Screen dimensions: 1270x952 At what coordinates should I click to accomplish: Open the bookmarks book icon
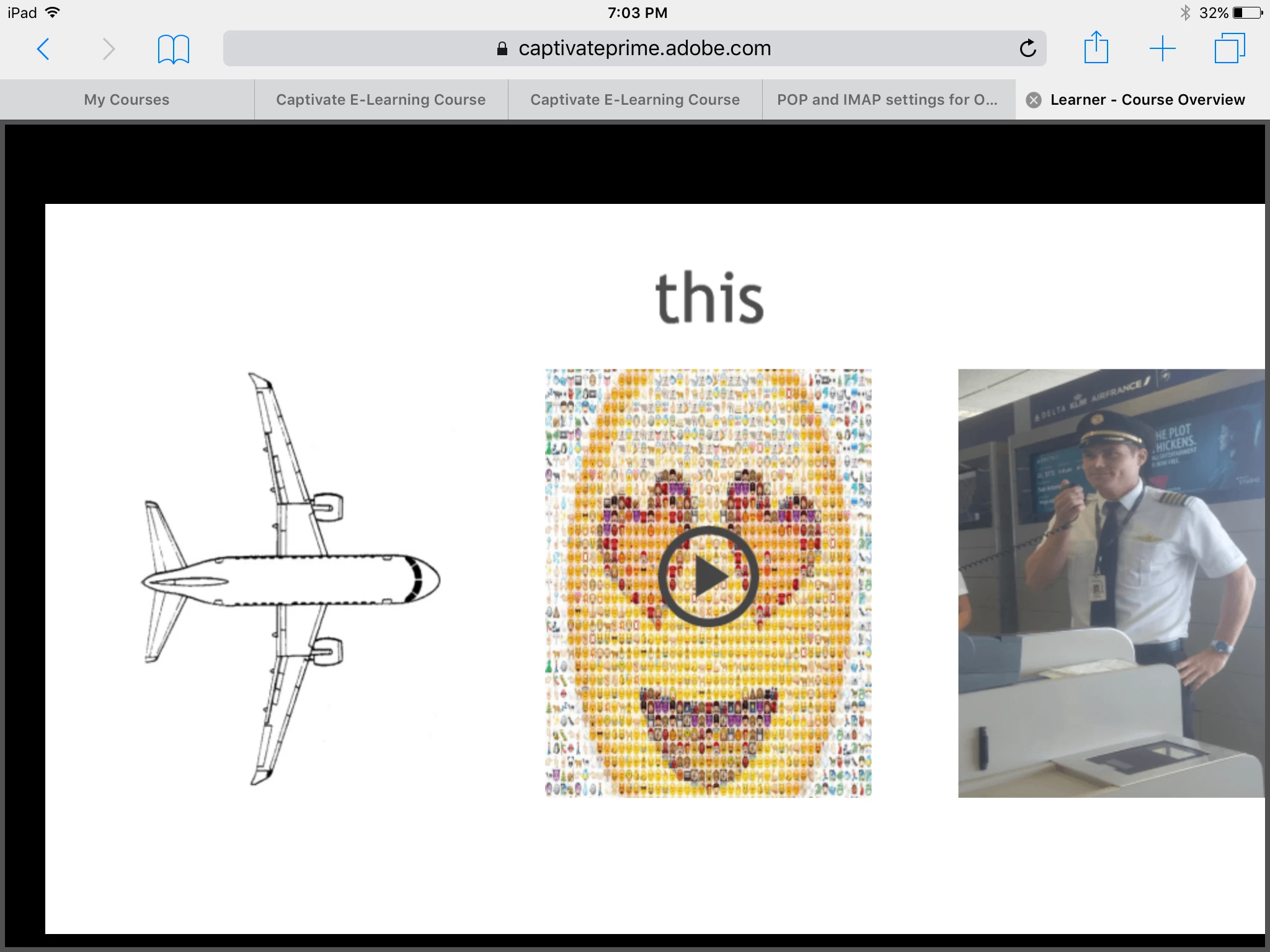173,49
